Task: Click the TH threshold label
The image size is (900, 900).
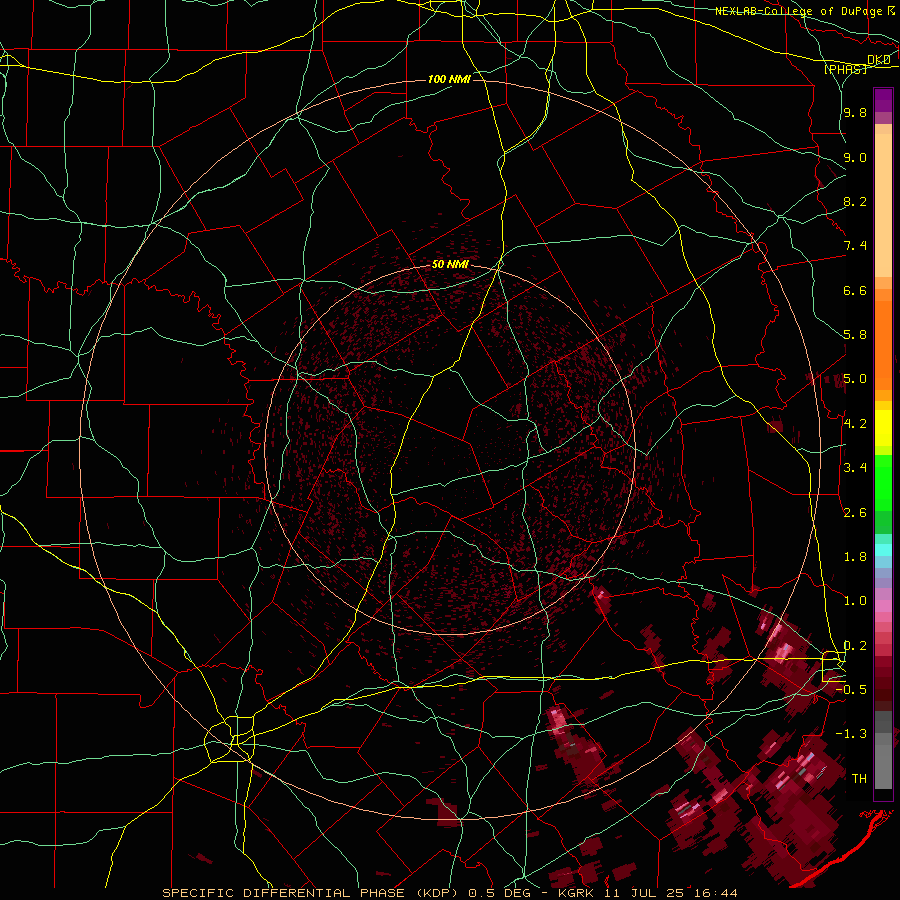Action: (x=859, y=779)
